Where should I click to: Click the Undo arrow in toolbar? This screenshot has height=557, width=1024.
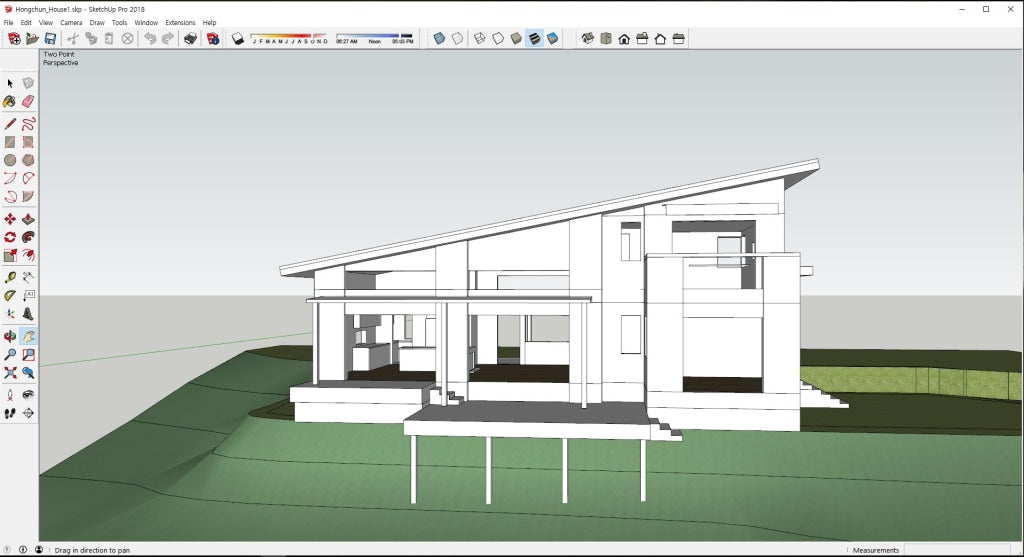pyautogui.click(x=150, y=39)
